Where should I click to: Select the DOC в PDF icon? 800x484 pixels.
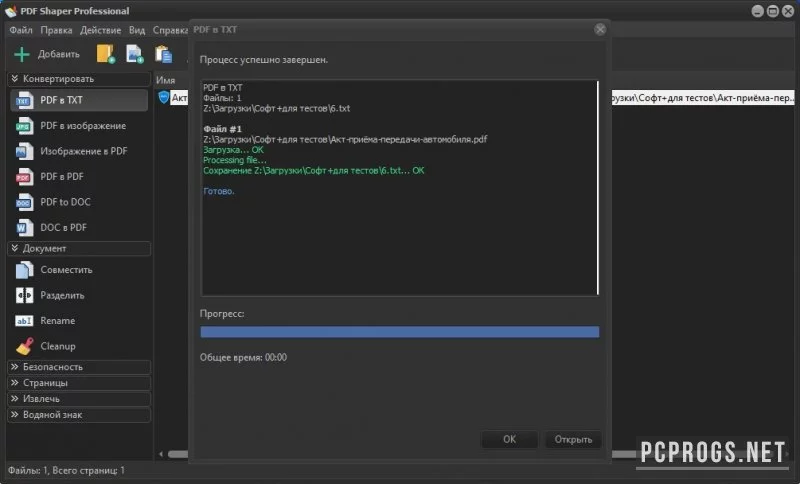tap(24, 227)
